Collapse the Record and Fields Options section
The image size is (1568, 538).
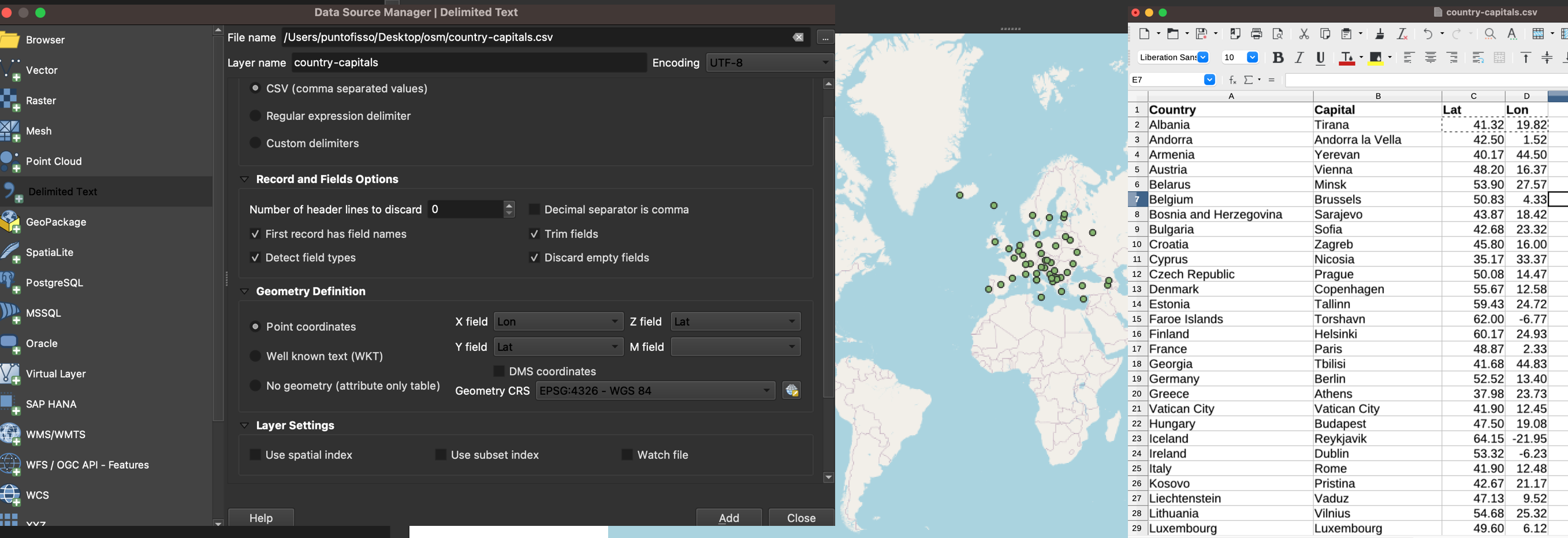coord(245,180)
